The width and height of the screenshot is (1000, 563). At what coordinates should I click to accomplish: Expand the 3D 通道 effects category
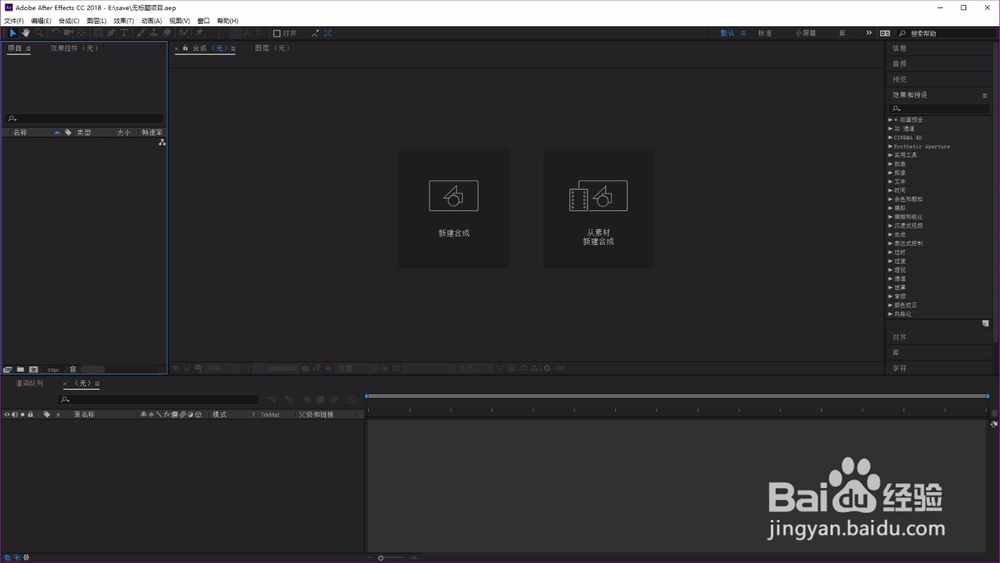click(x=890, y=129)
